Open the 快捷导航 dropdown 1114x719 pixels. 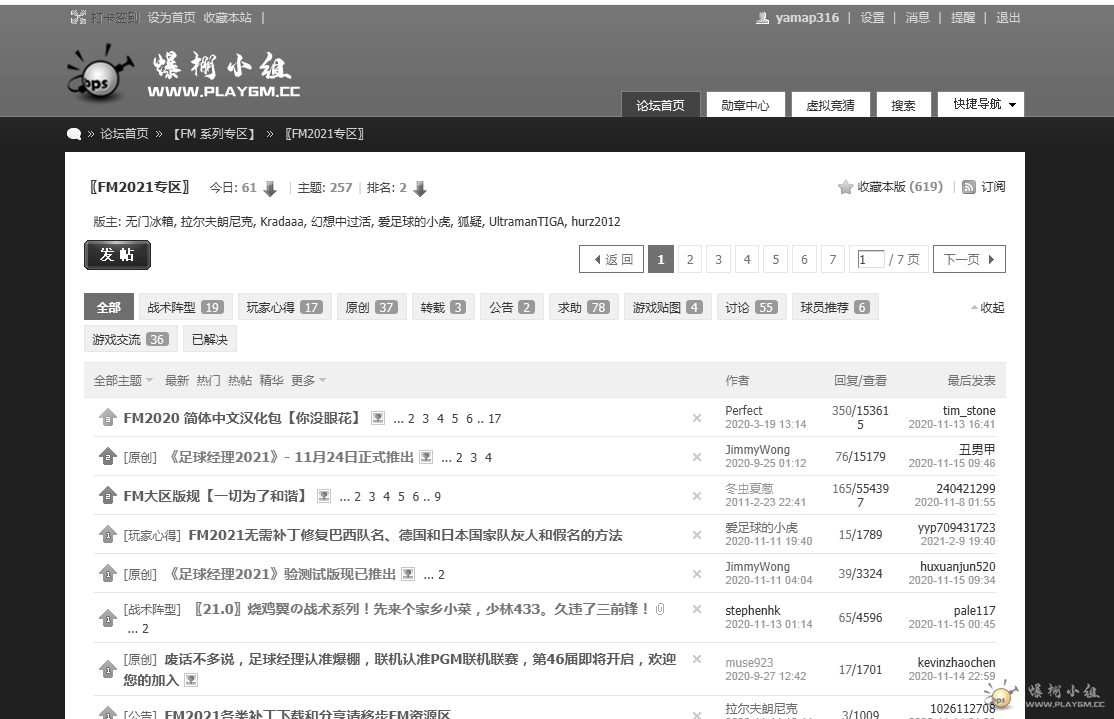pyautogui.click(x=981, y=104)
